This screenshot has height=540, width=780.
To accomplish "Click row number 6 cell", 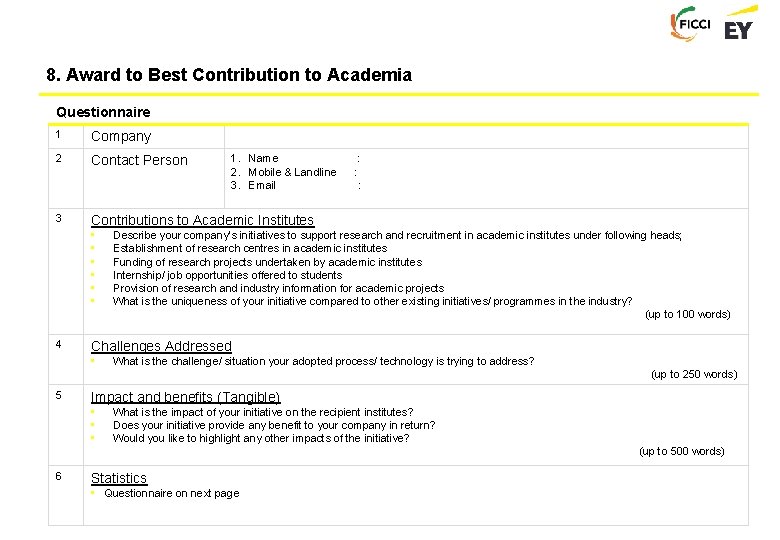I will [x=66, y=495].
